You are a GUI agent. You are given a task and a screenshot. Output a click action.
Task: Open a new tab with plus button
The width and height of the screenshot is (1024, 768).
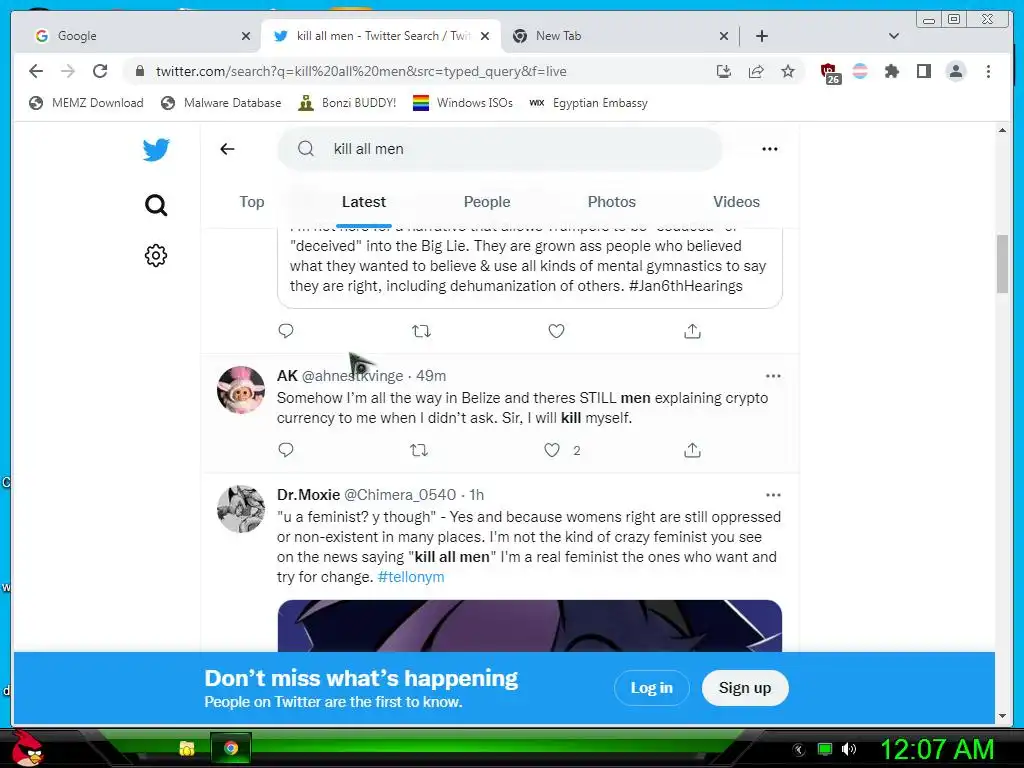coord(761,36)
